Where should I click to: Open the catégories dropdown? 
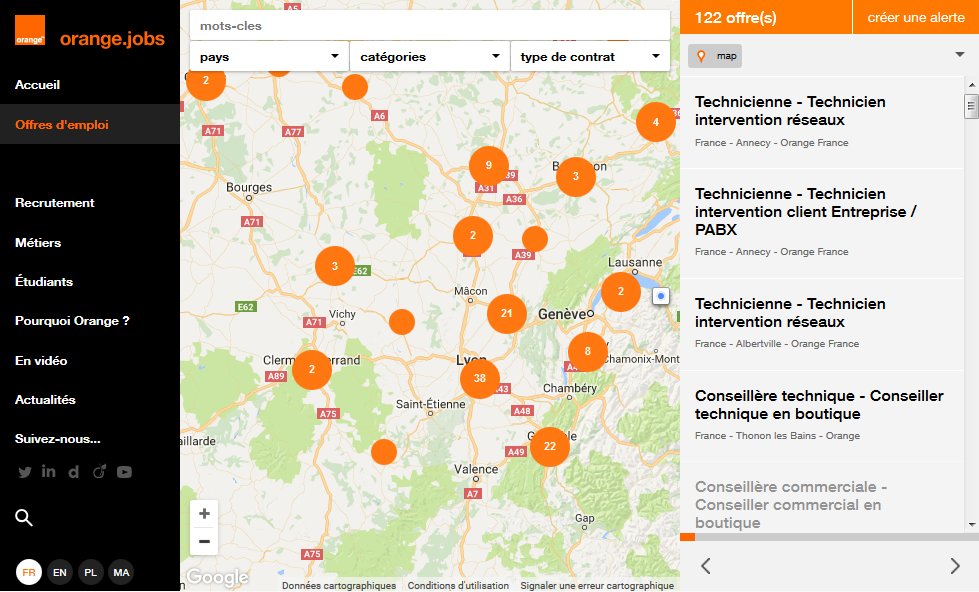[430, 57]
